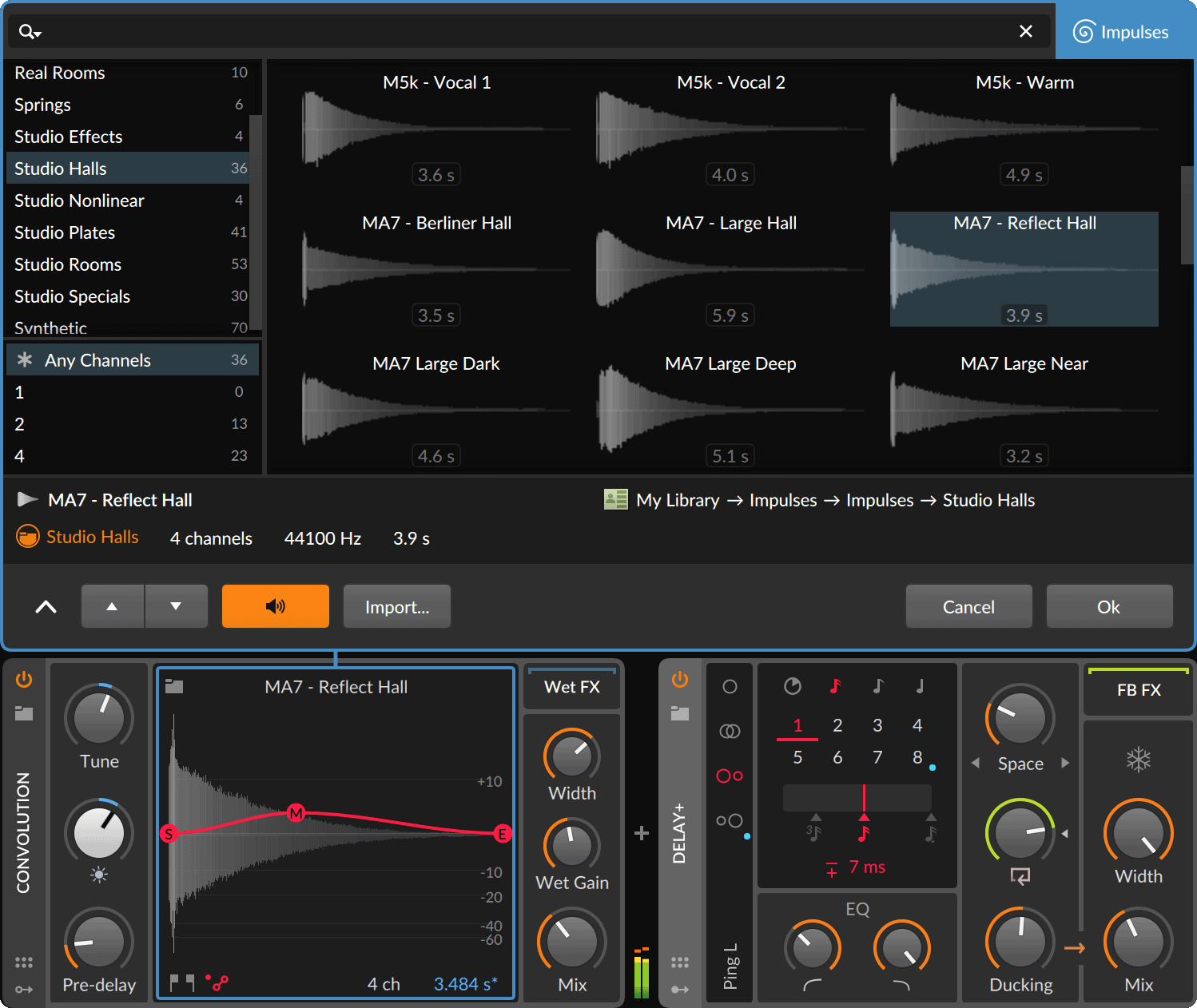Viewport: 1197px width, 1008px height.
Task: Click the freeze snowflake icon in FB FX
Action: coord(1138,760)
